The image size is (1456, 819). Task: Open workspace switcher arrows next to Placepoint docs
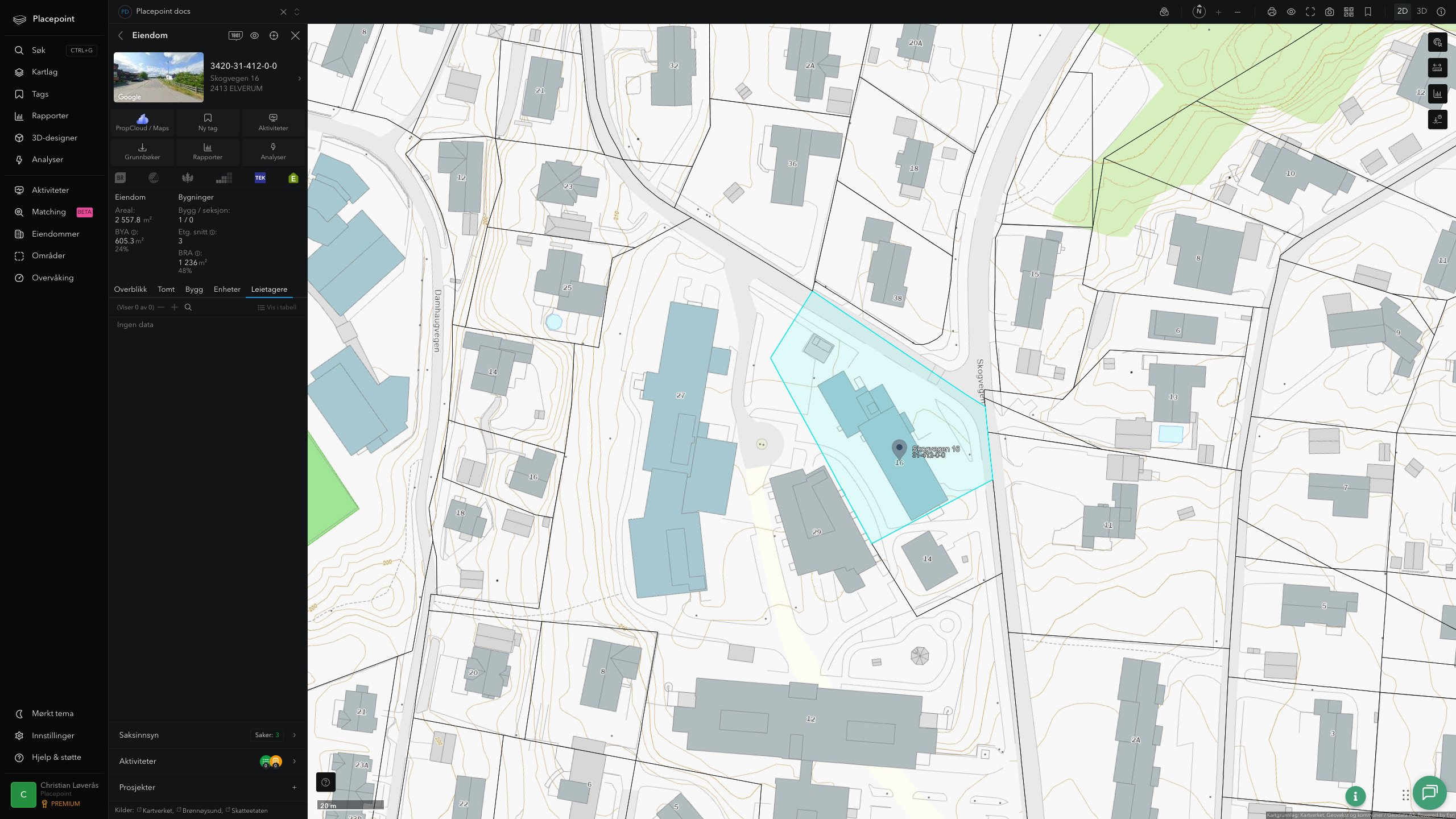297,11
